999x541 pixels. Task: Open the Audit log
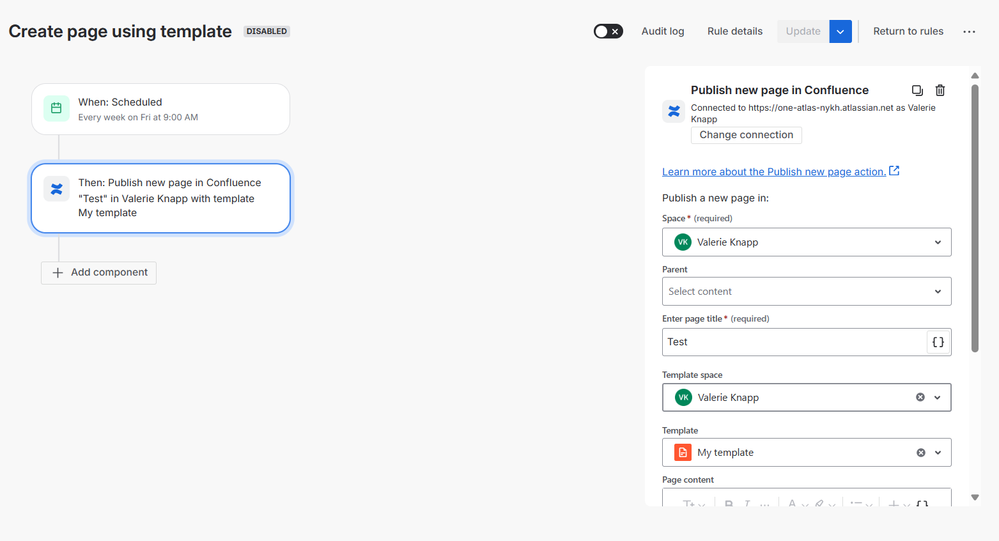pyautogui.click(x=663, y=31)
